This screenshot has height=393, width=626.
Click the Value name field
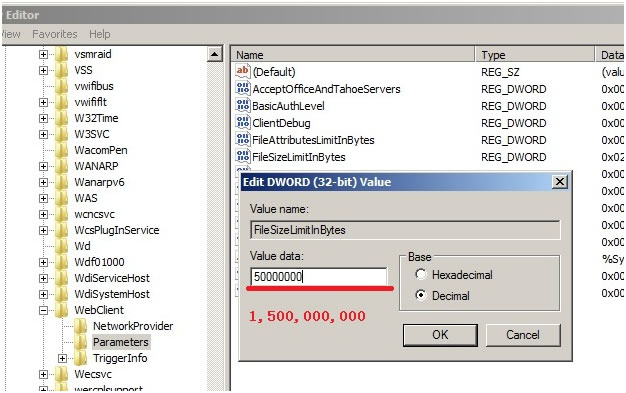(405, 230)
